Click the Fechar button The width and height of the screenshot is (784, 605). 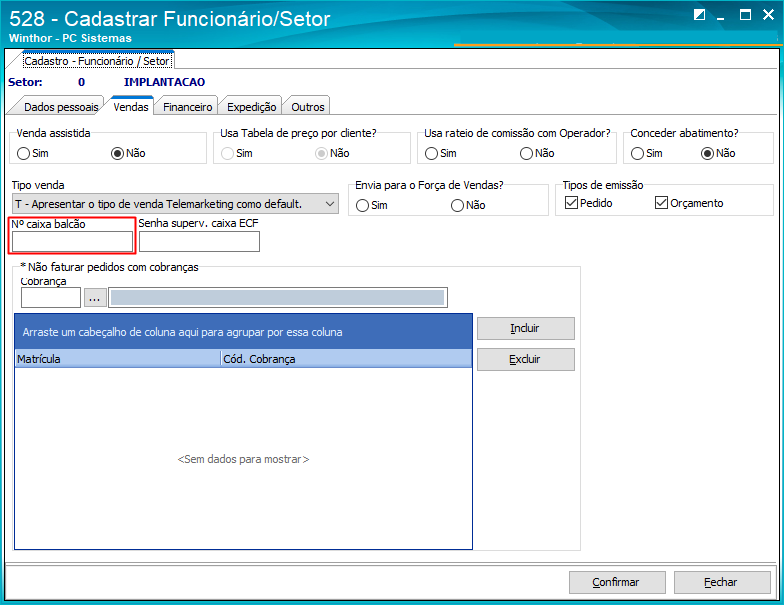(722, 582)
